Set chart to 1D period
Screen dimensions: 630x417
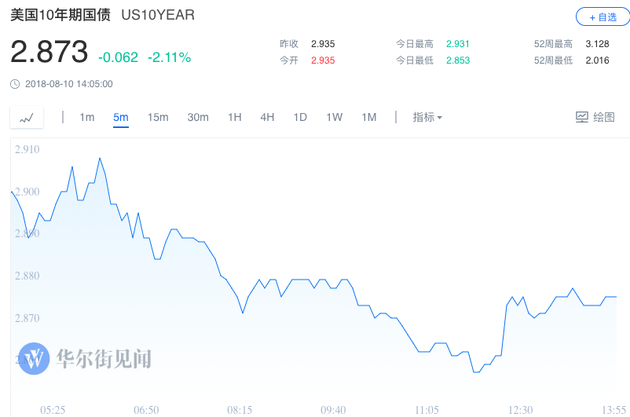(x=300, y=117)
